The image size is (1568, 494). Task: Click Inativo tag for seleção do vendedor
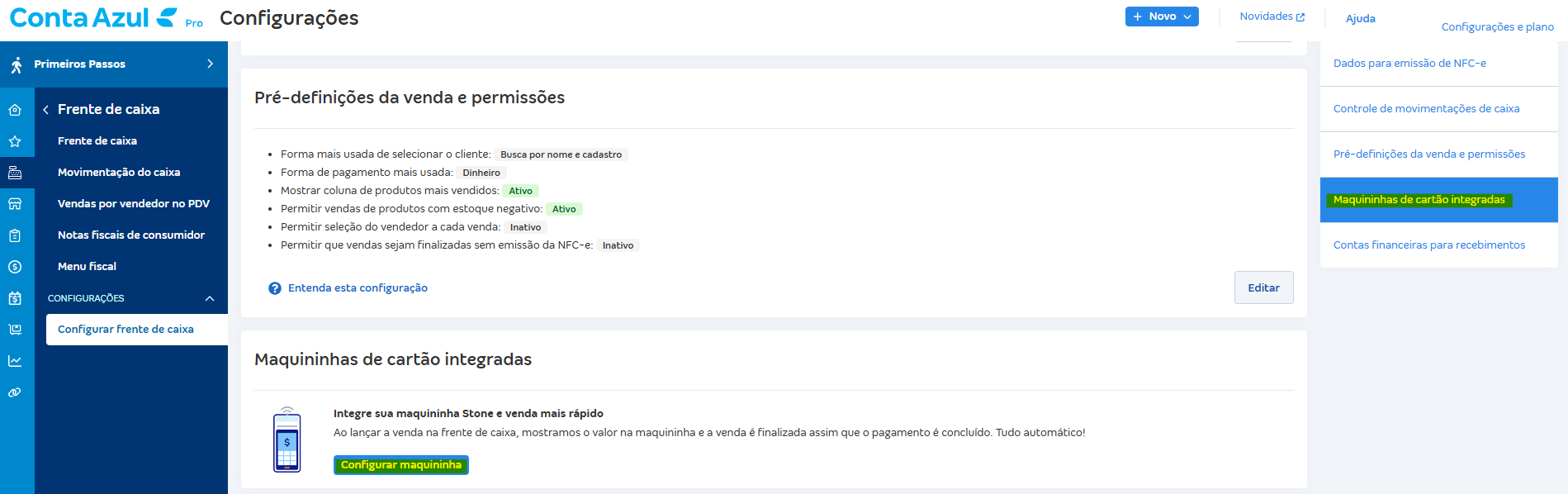click(x=525, y=227)
